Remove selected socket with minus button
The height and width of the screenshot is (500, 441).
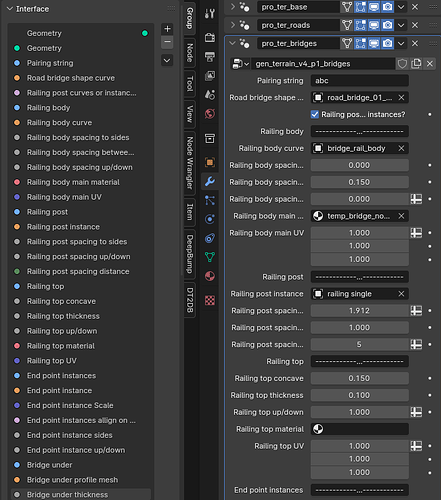(x=167, y=42)
